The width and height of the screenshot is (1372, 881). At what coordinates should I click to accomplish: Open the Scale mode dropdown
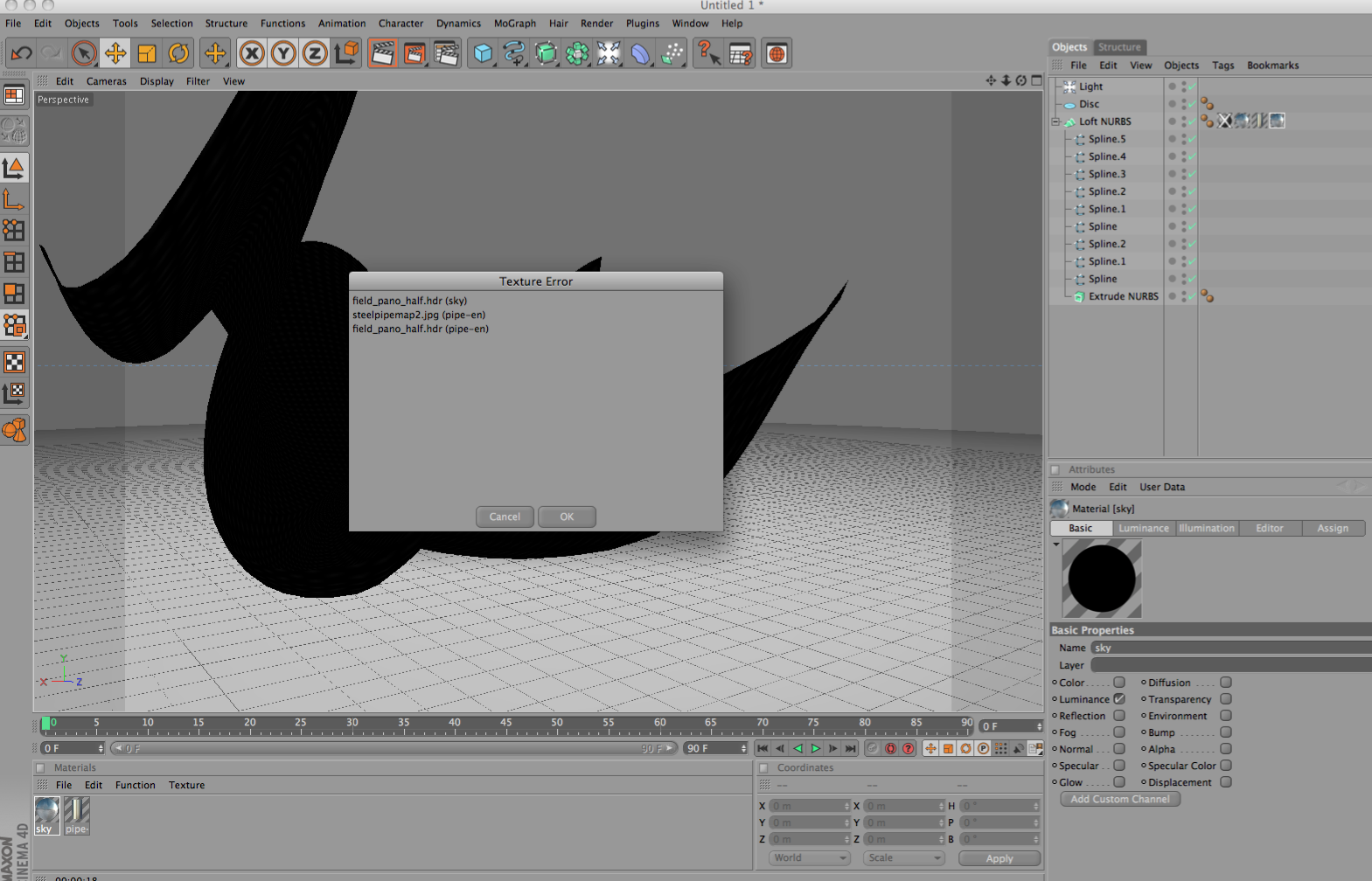[904, 858]
